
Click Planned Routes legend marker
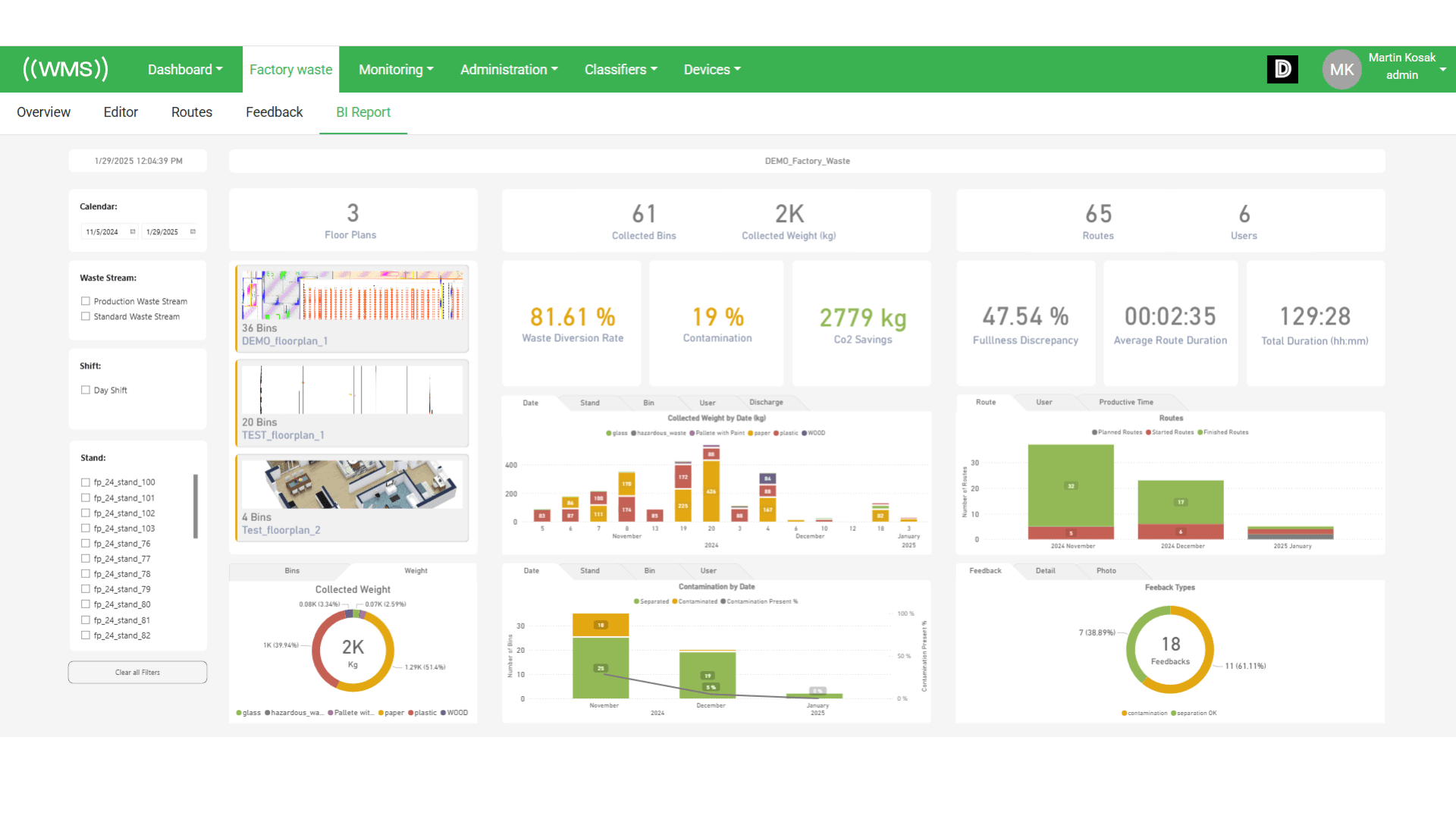[x=1094, y=432]
